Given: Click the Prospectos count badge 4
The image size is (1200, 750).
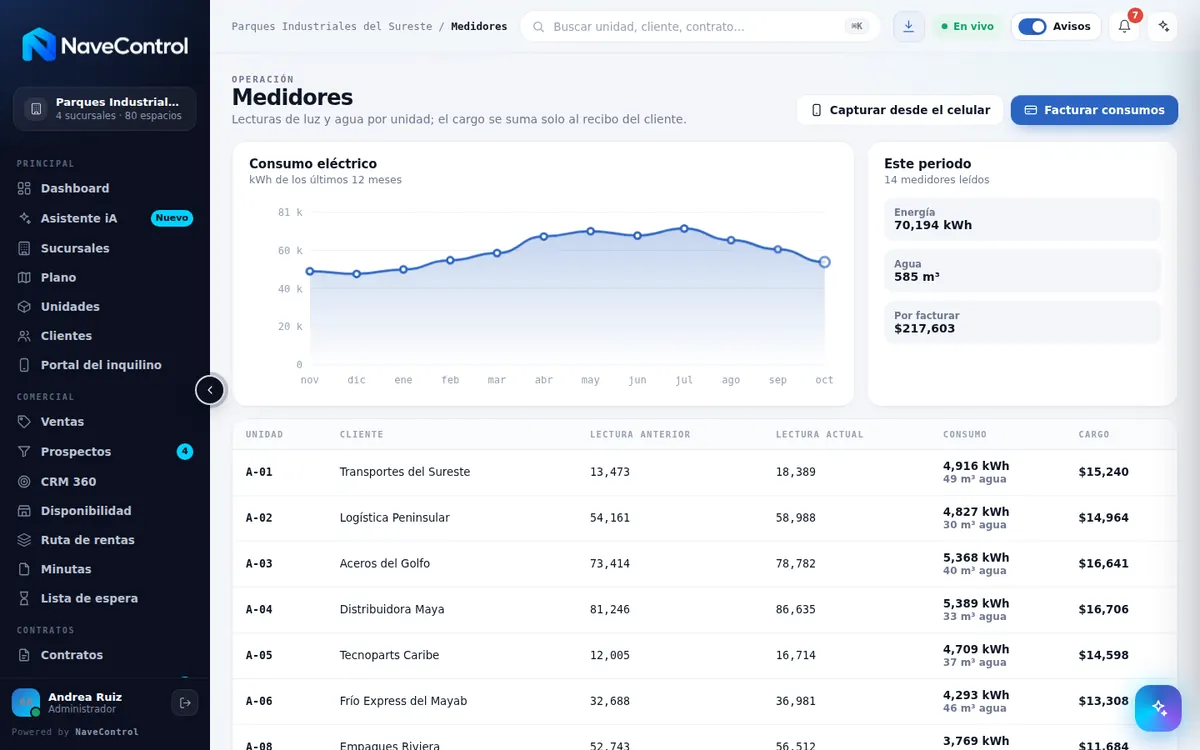Looking at the screenshot, I should [x=185, y=452].
